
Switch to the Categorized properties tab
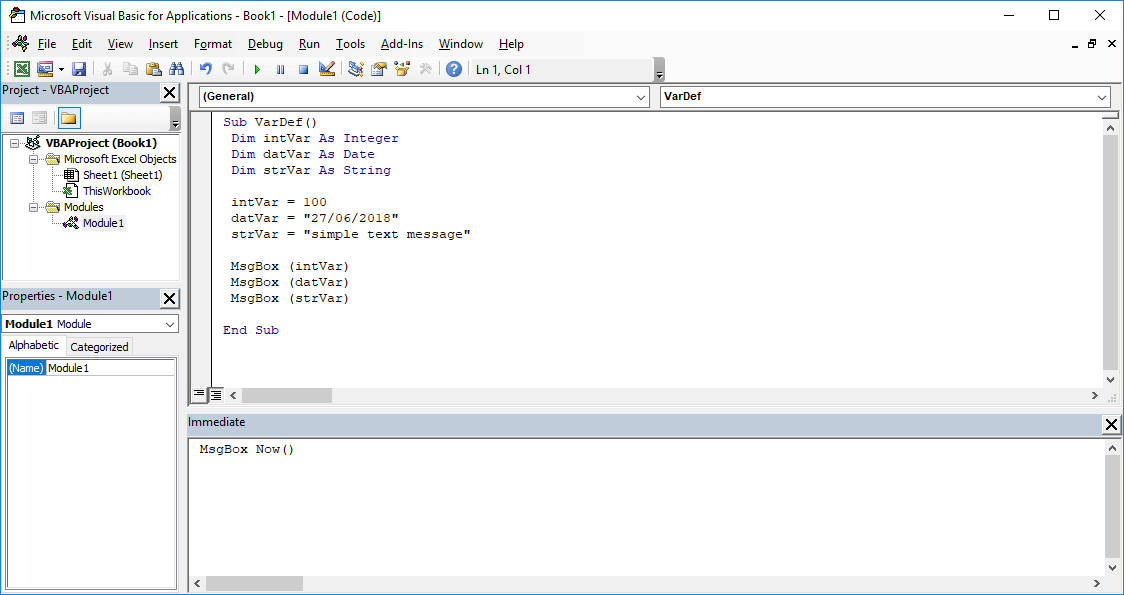click(100, 347)
